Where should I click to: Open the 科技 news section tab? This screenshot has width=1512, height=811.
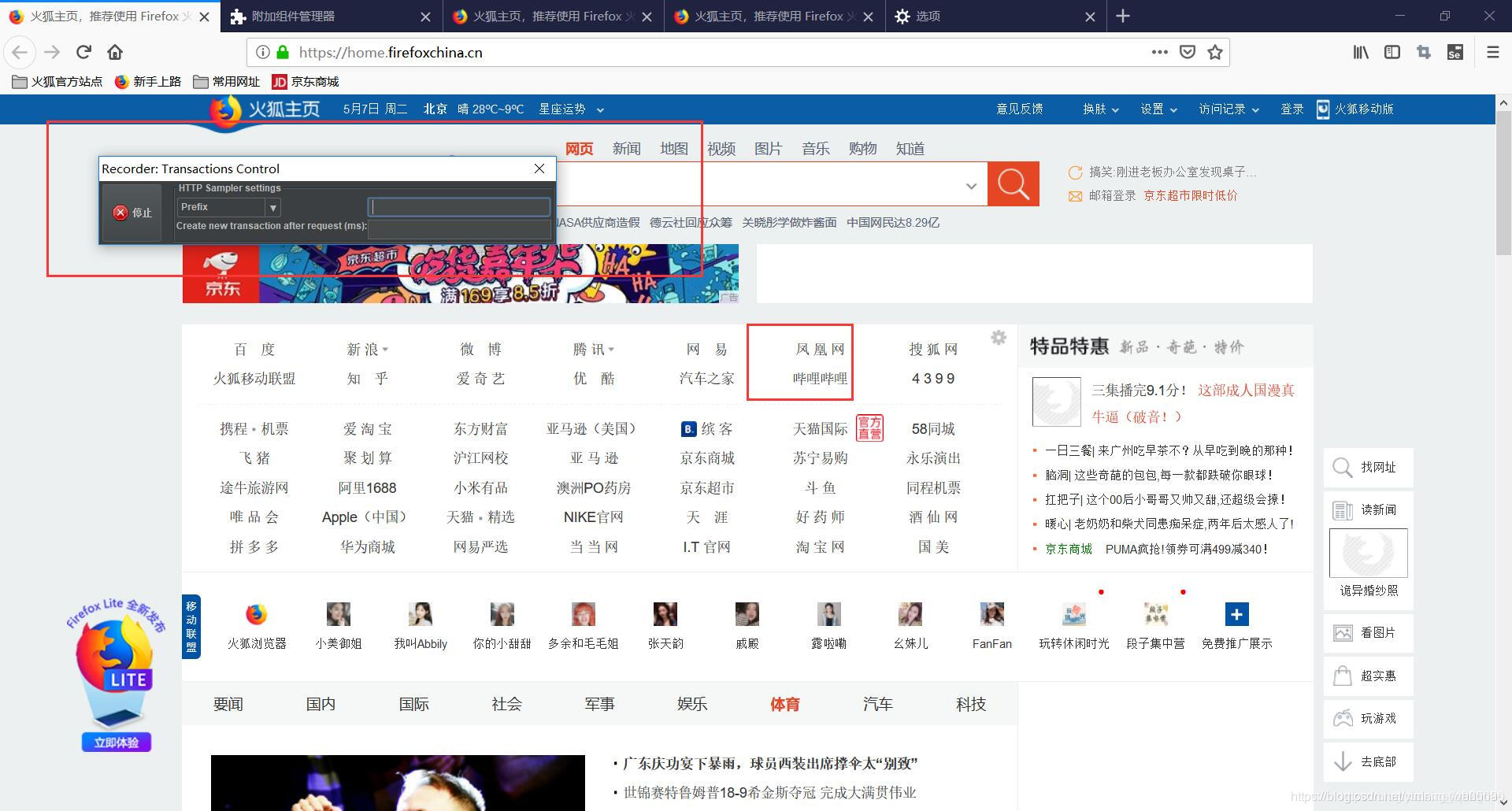click(x=971, y=704)
